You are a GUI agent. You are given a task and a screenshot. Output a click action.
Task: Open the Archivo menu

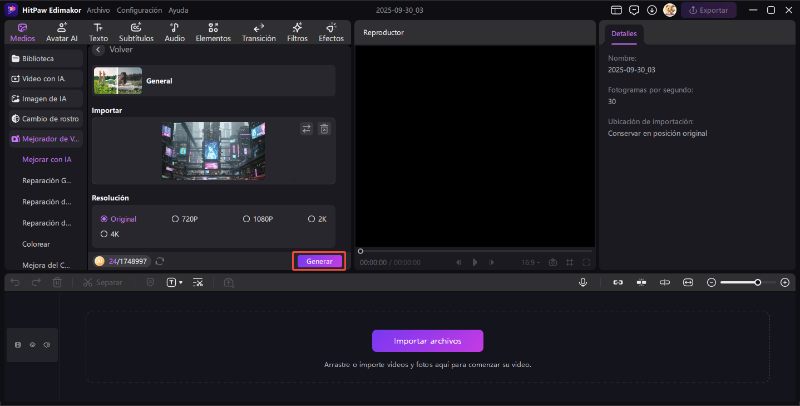[x=98, y=9]
